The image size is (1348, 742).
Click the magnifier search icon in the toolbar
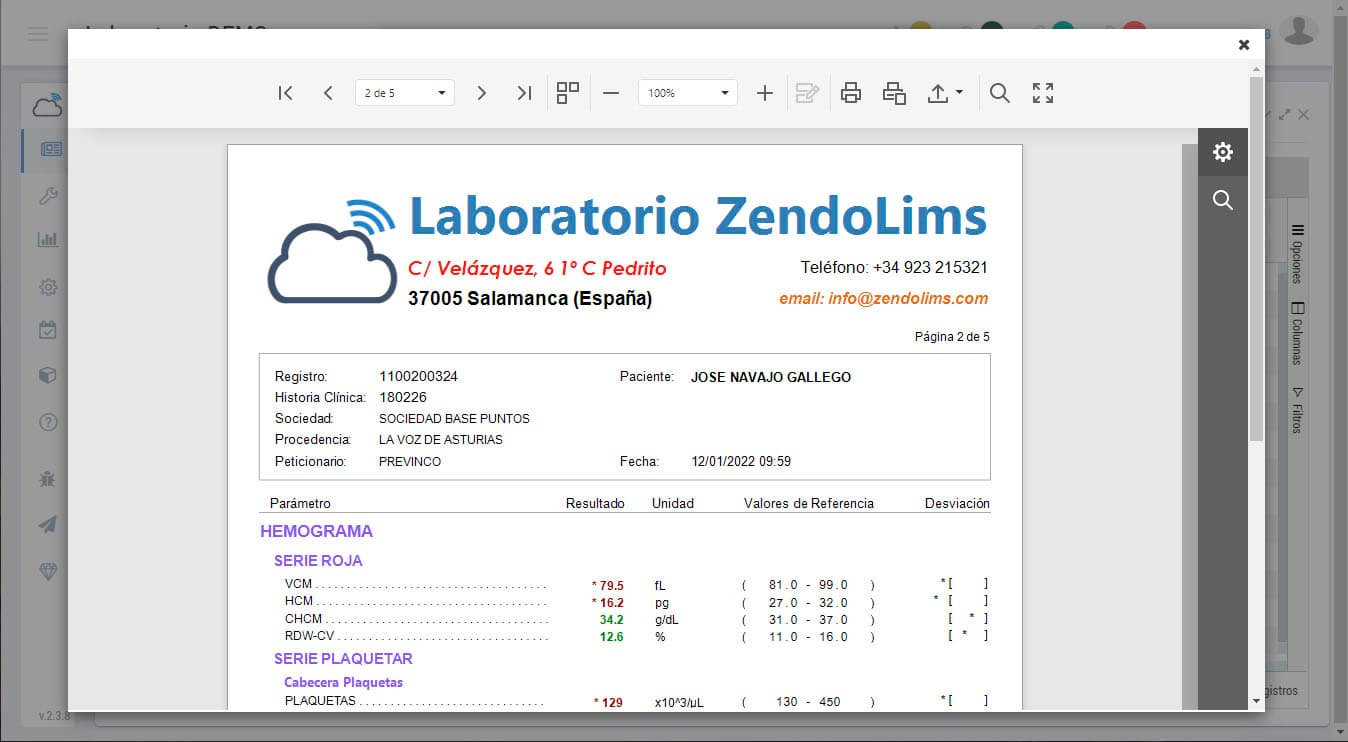(x=999, y=93)
